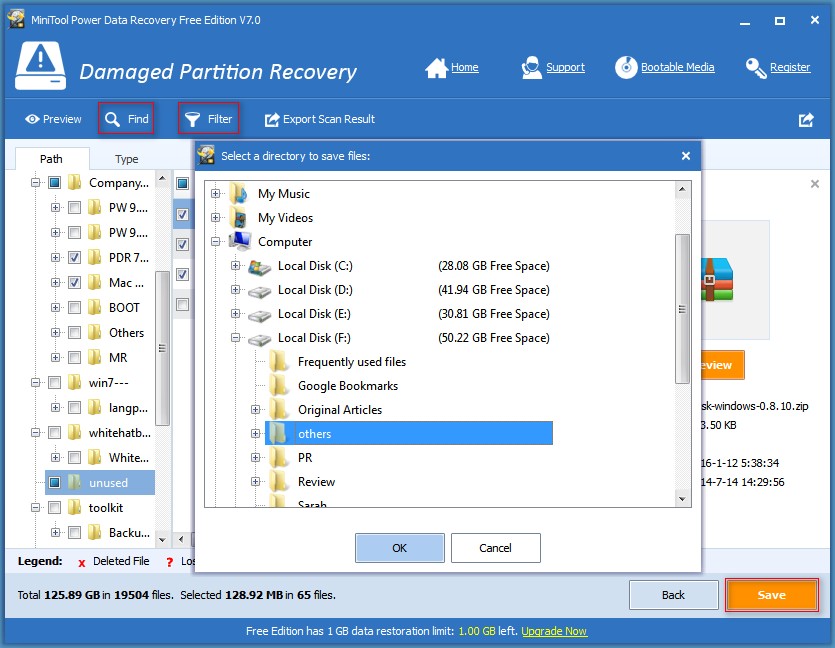The image size is (835, 648).
Task: Click the BOOT folder icon in Path tree
Action: click(94, 308)
